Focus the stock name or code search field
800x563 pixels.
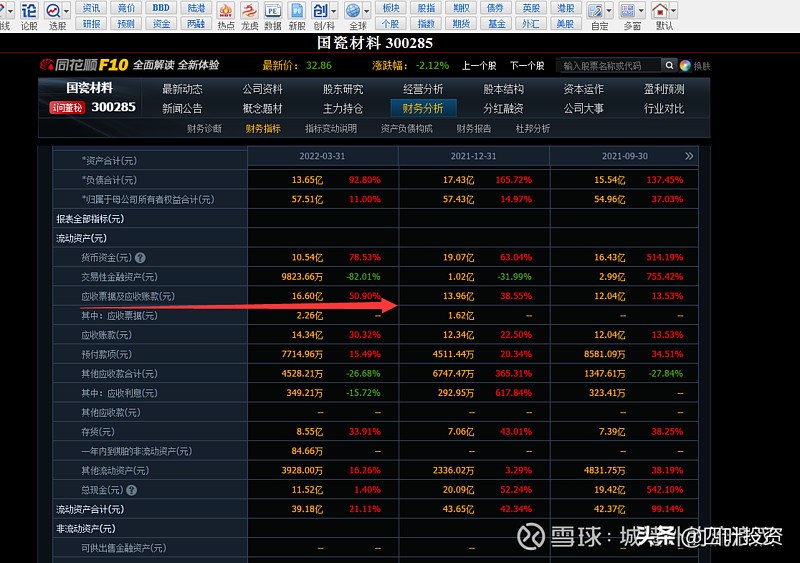tap(609, 66)
